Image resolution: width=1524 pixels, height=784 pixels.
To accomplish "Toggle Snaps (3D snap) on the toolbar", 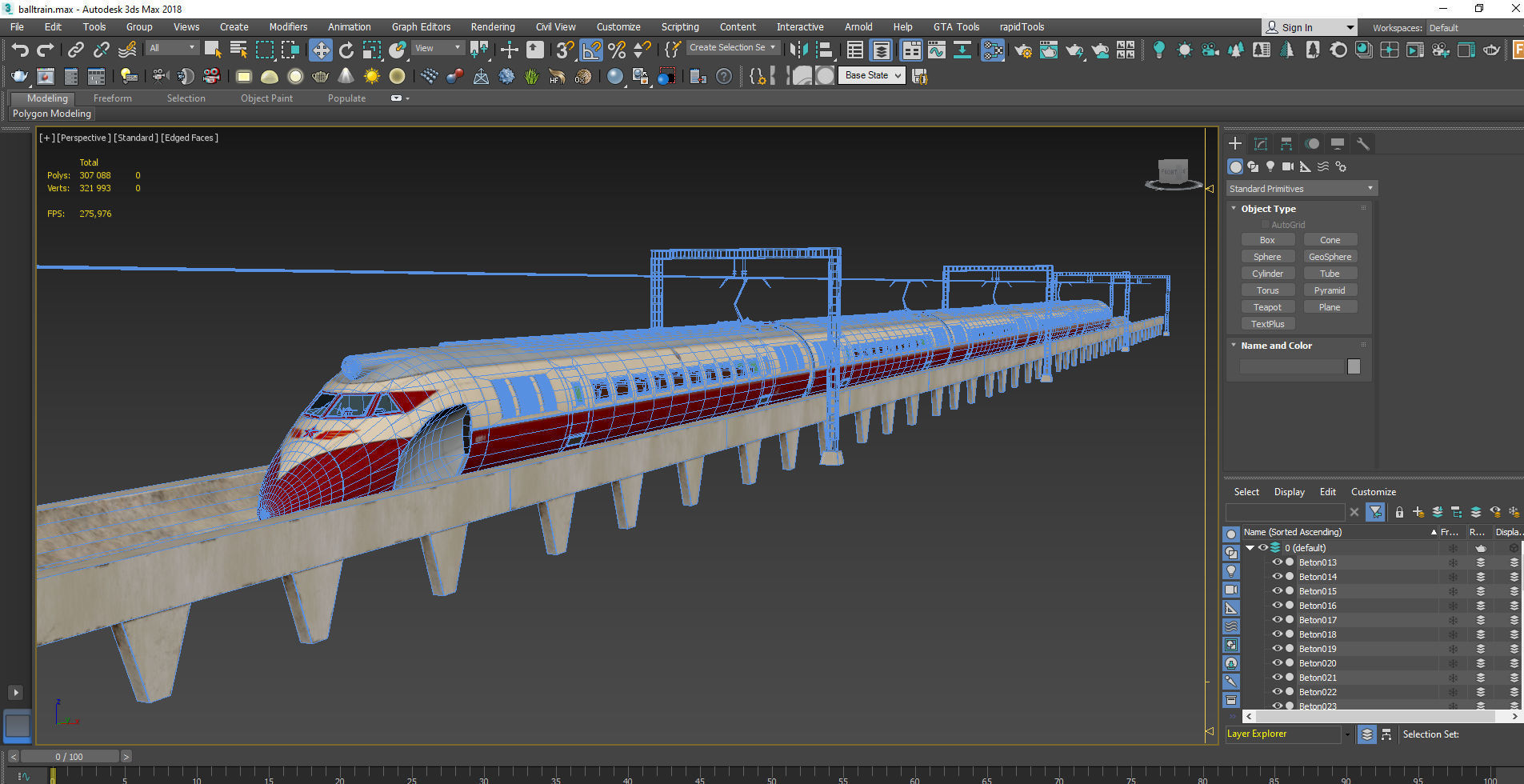I will [566, 50].
